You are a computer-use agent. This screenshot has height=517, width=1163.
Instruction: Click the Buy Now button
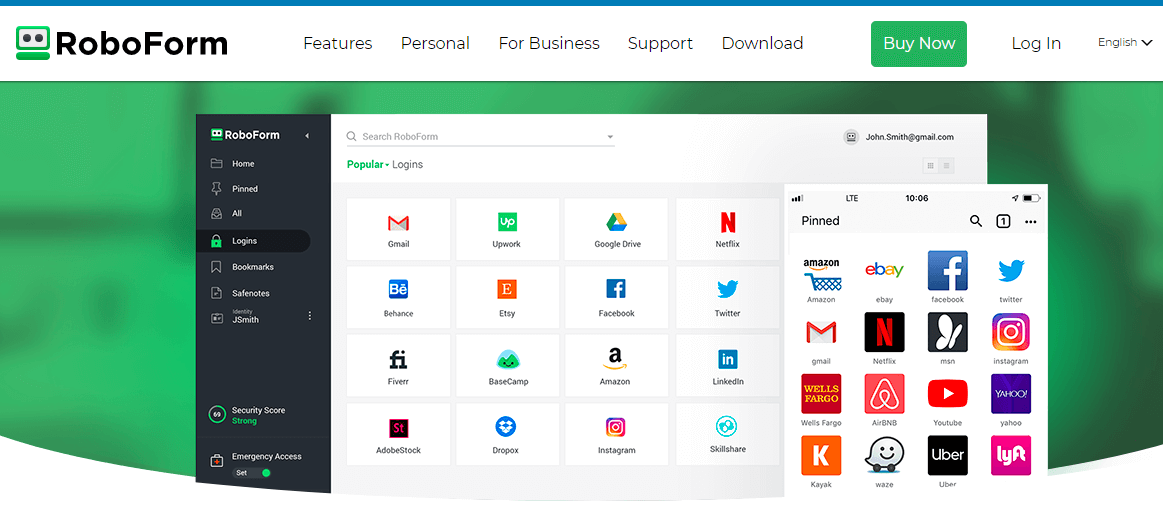[x=919, y=44]
